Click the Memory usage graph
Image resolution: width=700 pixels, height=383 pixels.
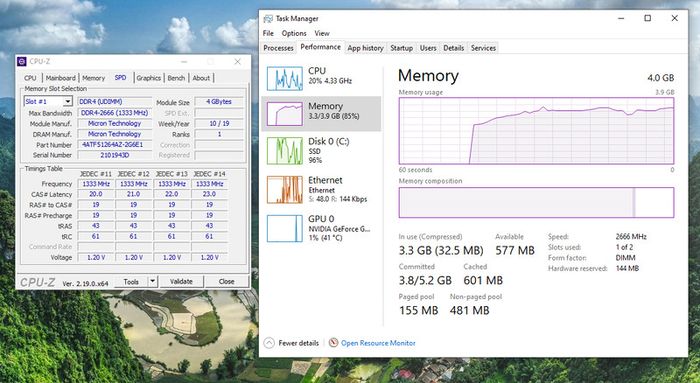[x=536, y=131]
